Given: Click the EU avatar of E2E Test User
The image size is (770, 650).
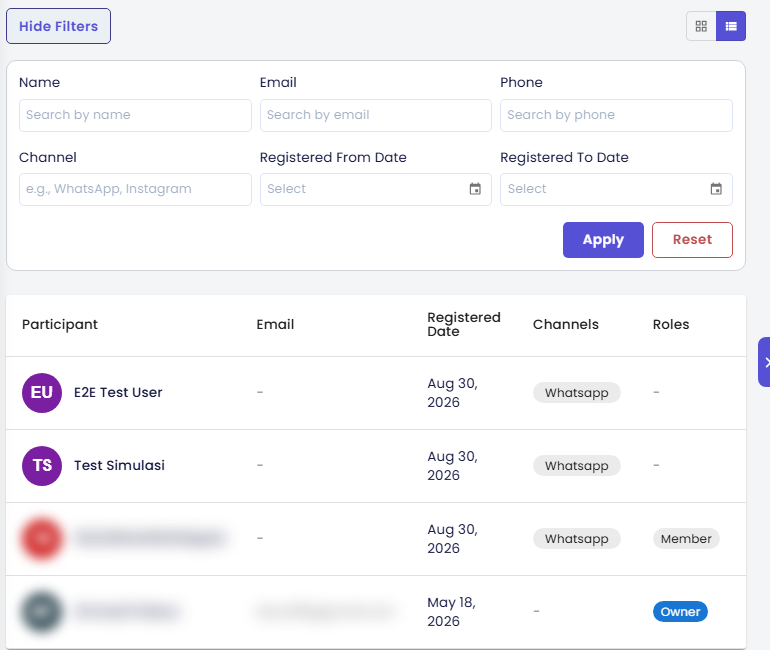Looking at the screenshot, I should [42, 393].
